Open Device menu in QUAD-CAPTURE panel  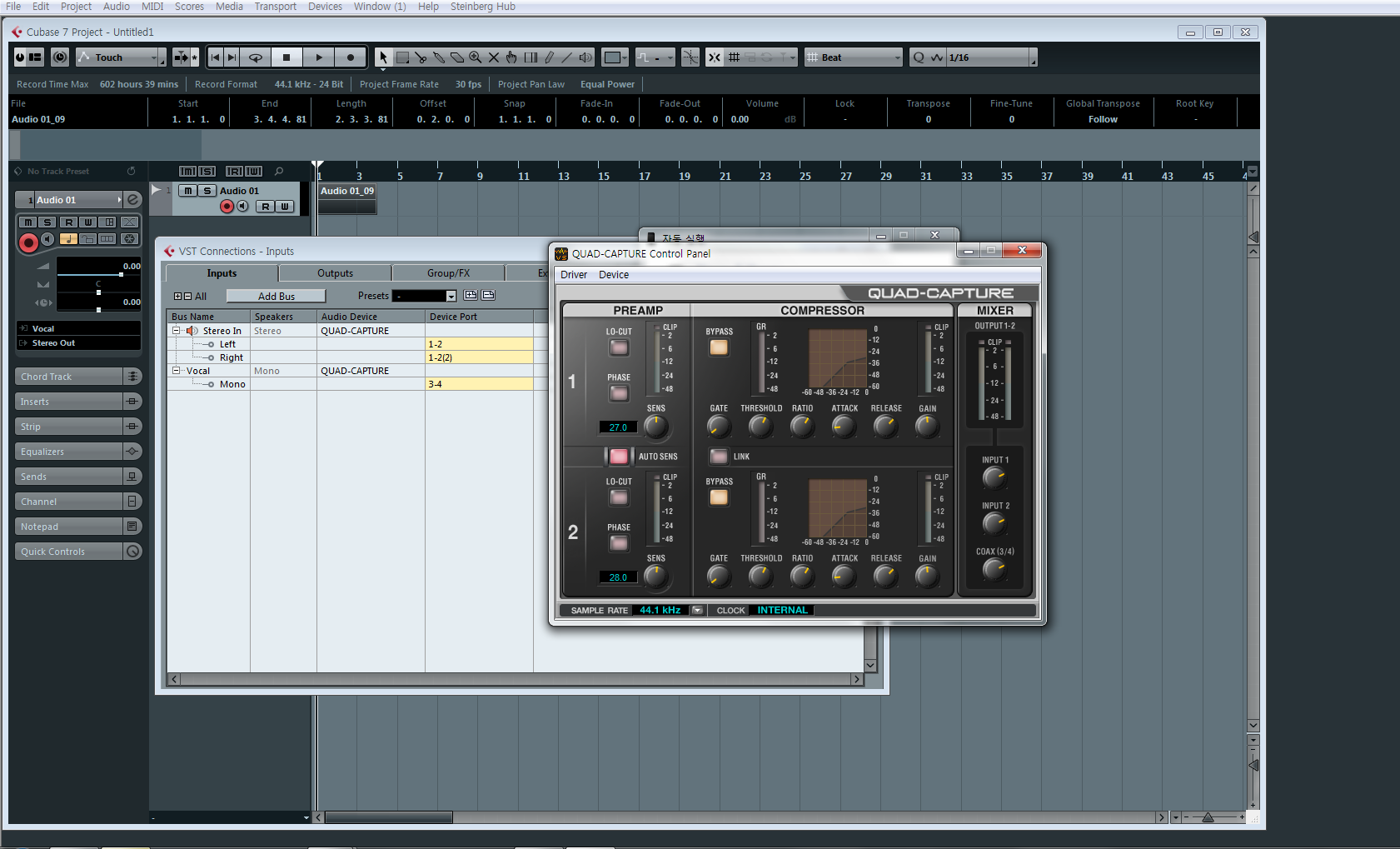(x=614, y=274)
